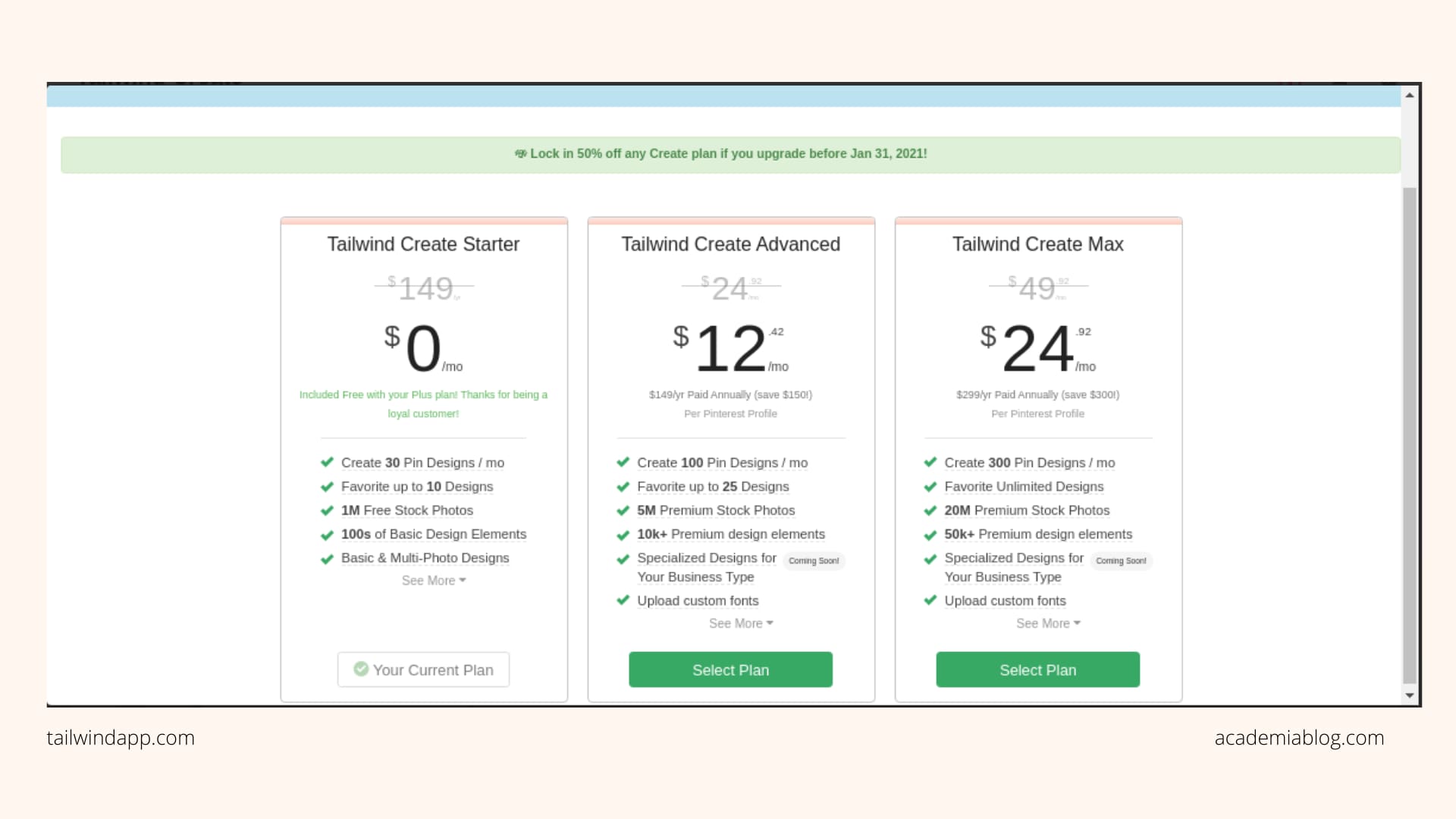Expand See More under Advanced plan

(x=741, y=623)
